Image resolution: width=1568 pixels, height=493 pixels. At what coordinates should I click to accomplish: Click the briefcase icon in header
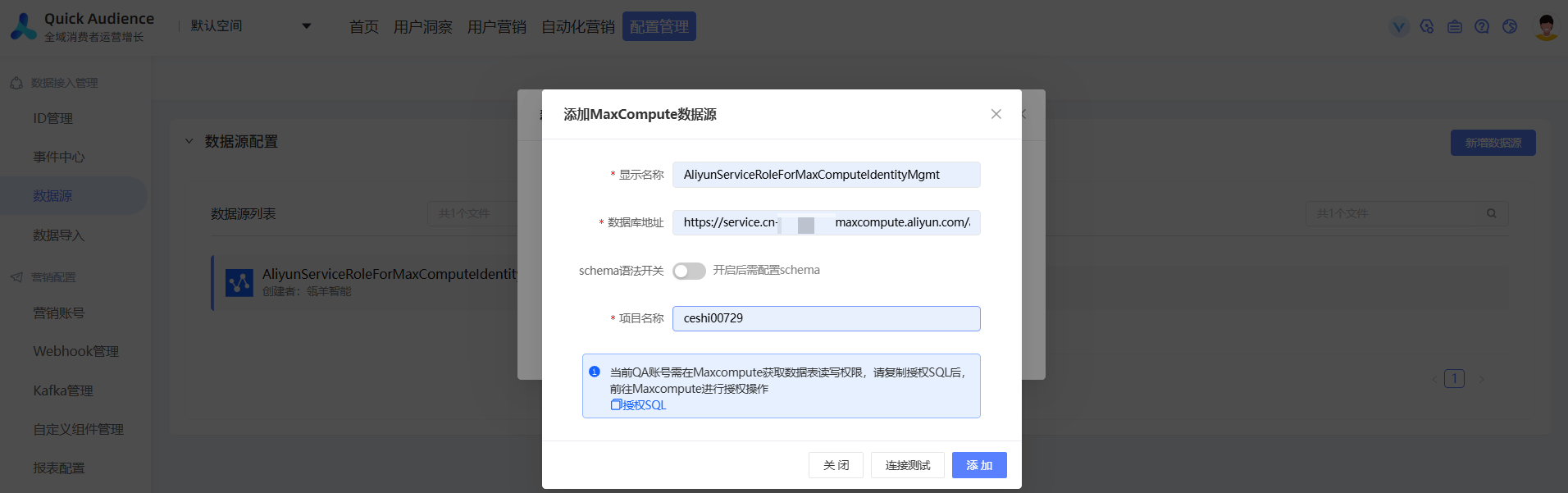[x=1455, y=27]
